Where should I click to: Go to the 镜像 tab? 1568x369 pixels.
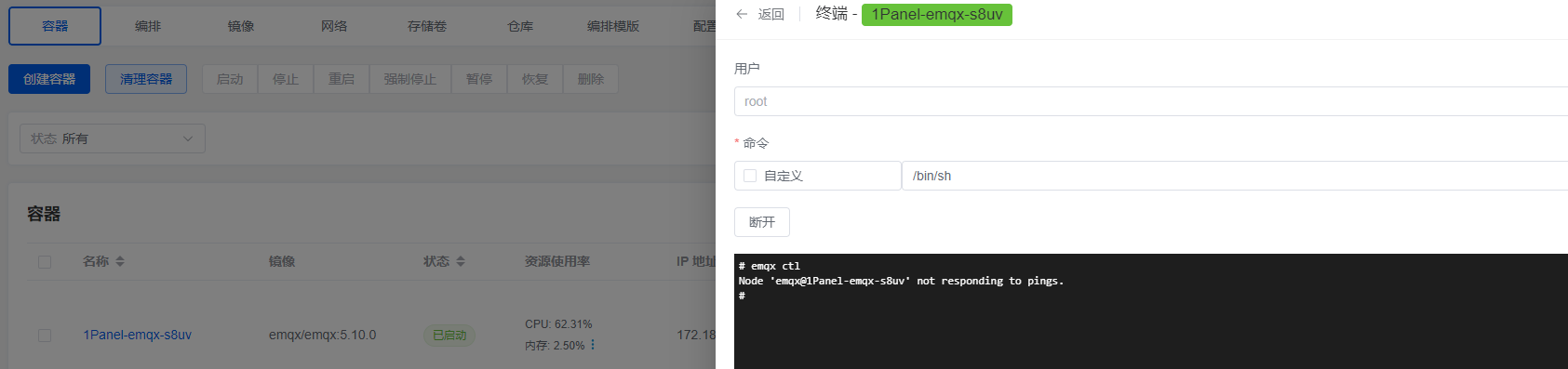pos(241,26)
